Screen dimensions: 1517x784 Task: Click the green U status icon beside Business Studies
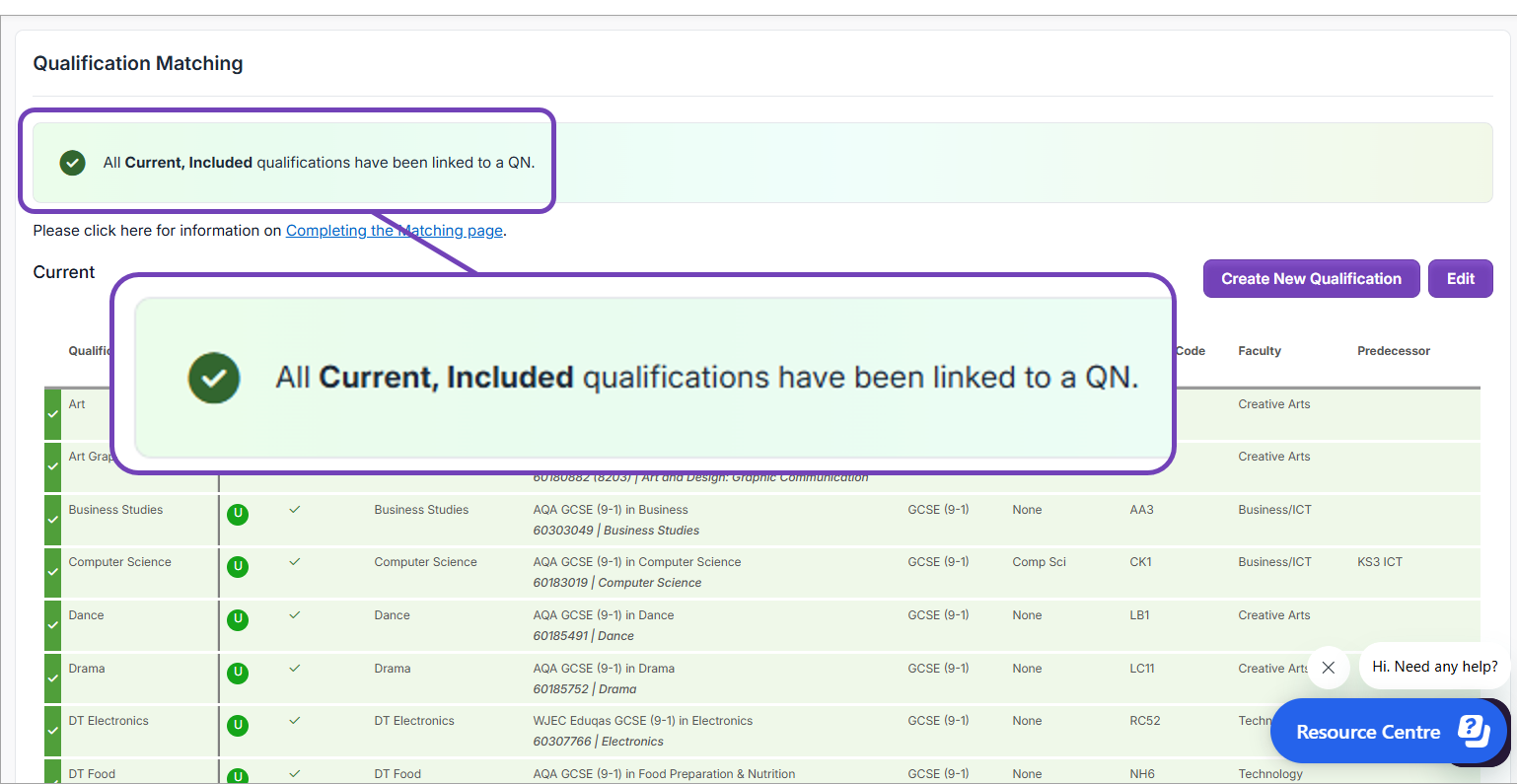(237, 514)
